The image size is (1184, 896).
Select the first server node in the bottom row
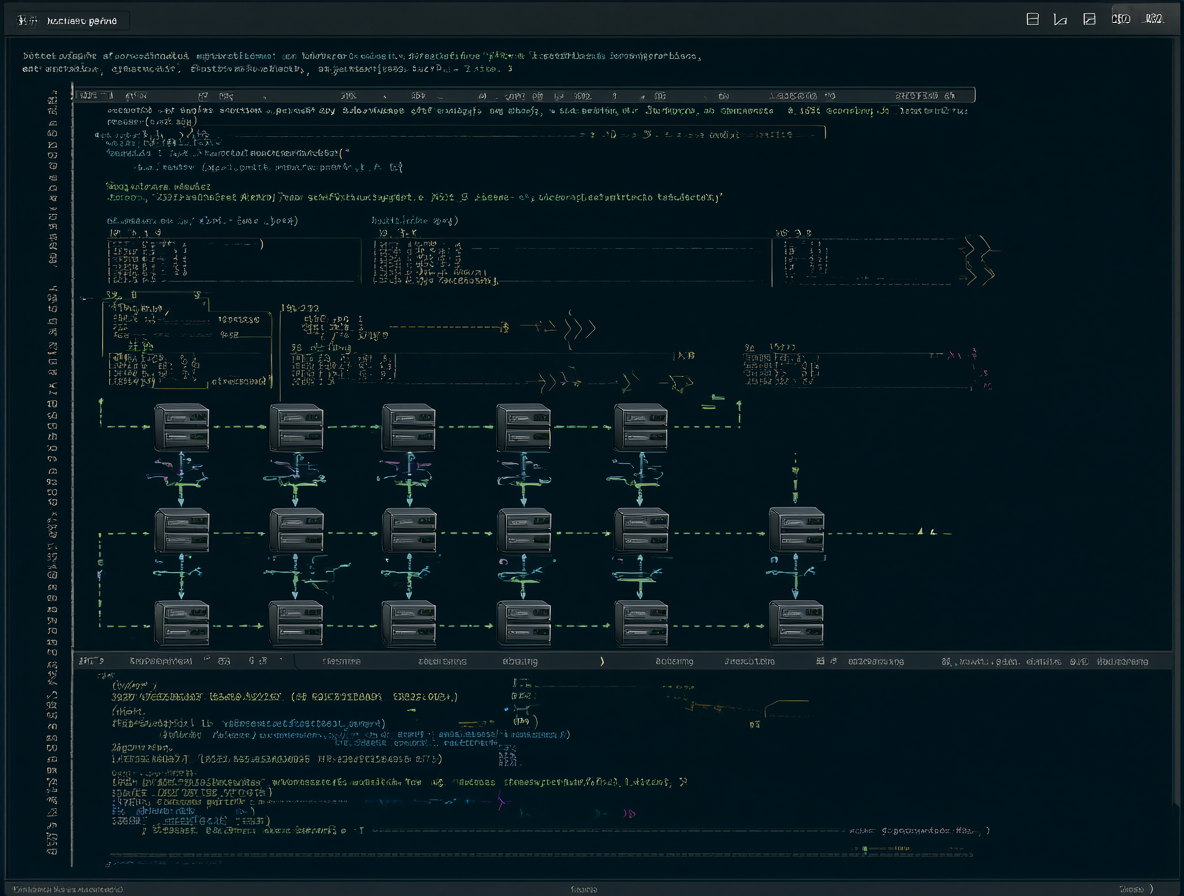point(181,623)
